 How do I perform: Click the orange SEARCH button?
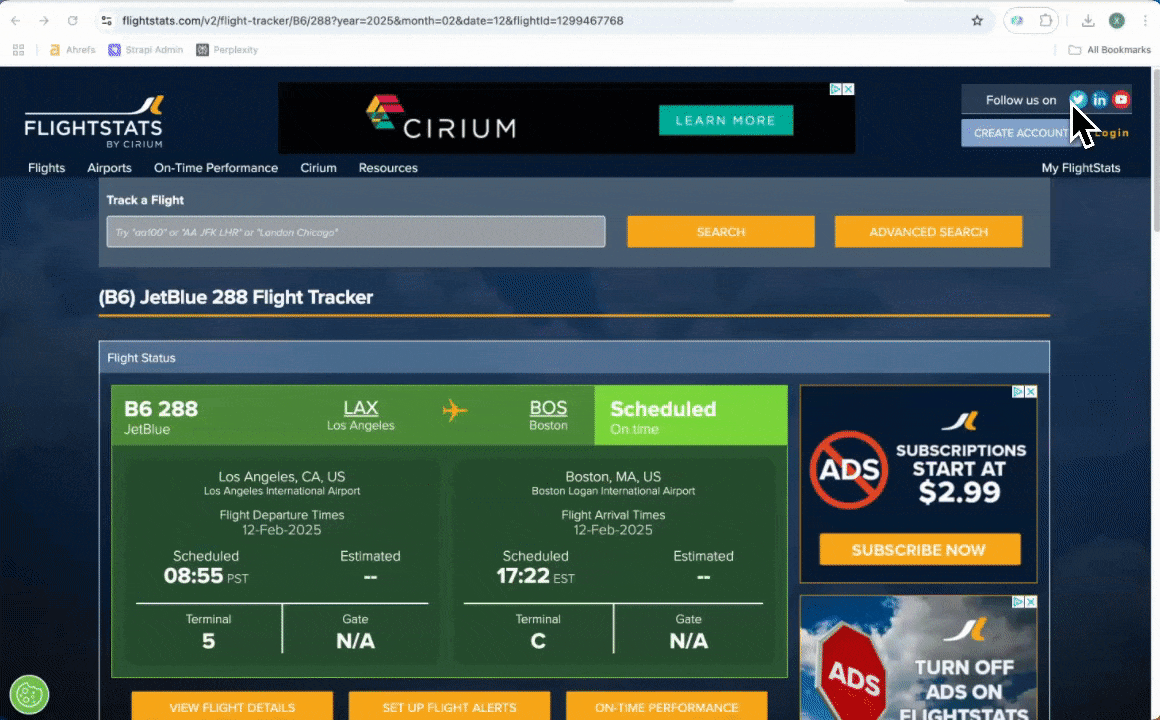point(721,232)
